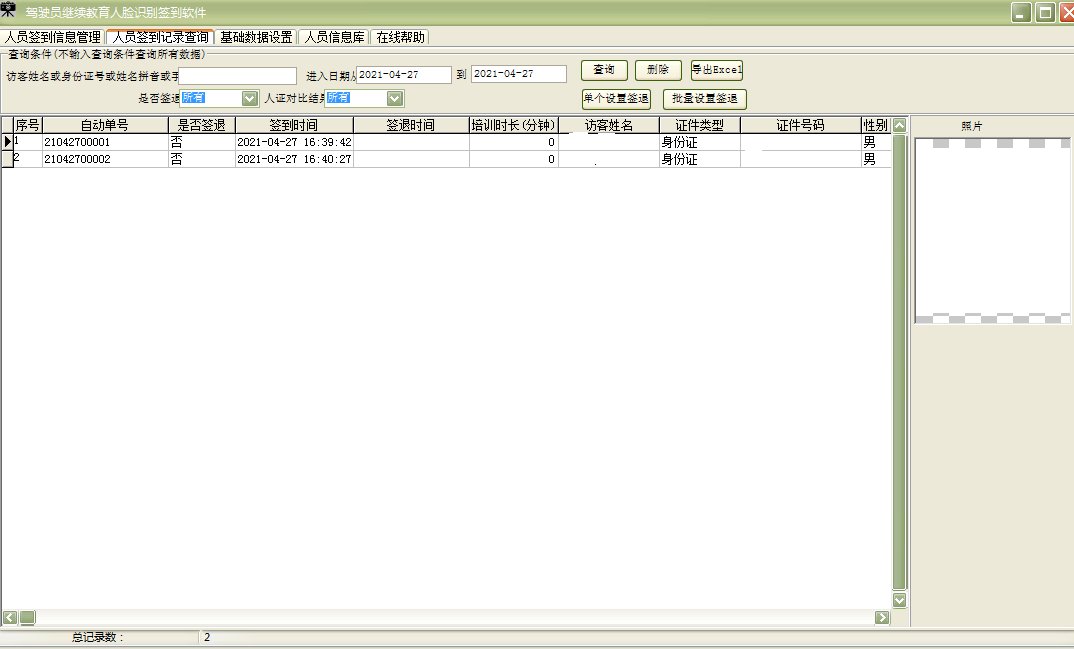This screenshot has height=649, width=1074.
Task: Select record 21042700001
Action: coord(105,142)
